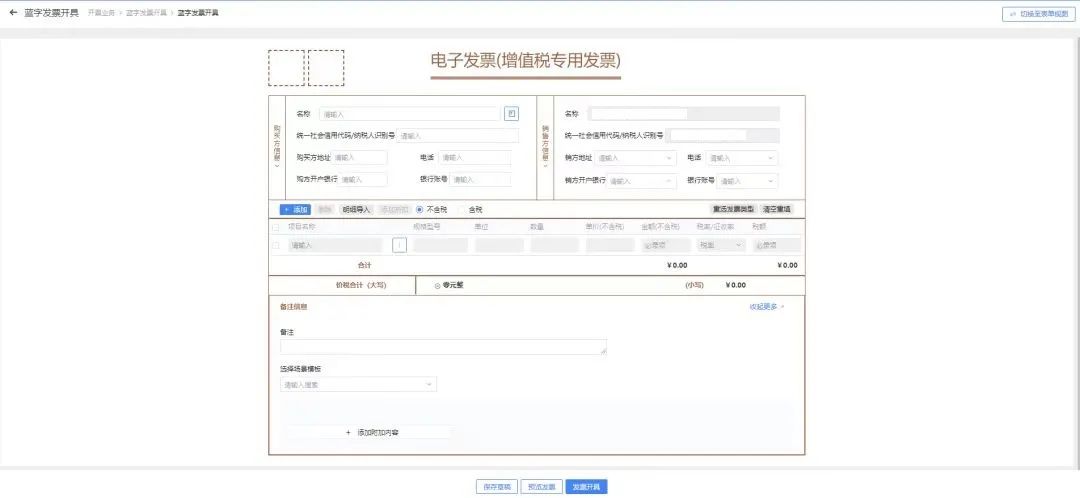Collapse remarks via 收起更多 link
The image size is (1080, 498).
(767, 307)
